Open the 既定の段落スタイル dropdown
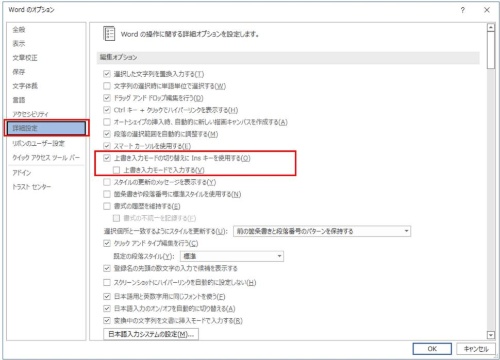The width and height of the screenshot is (500, 360). (232, 256)
